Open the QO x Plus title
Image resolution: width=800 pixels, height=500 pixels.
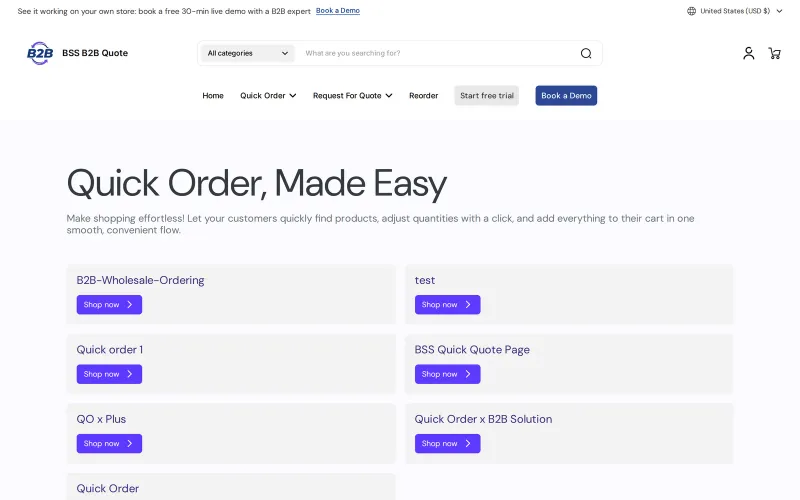[x=101, y=419]
